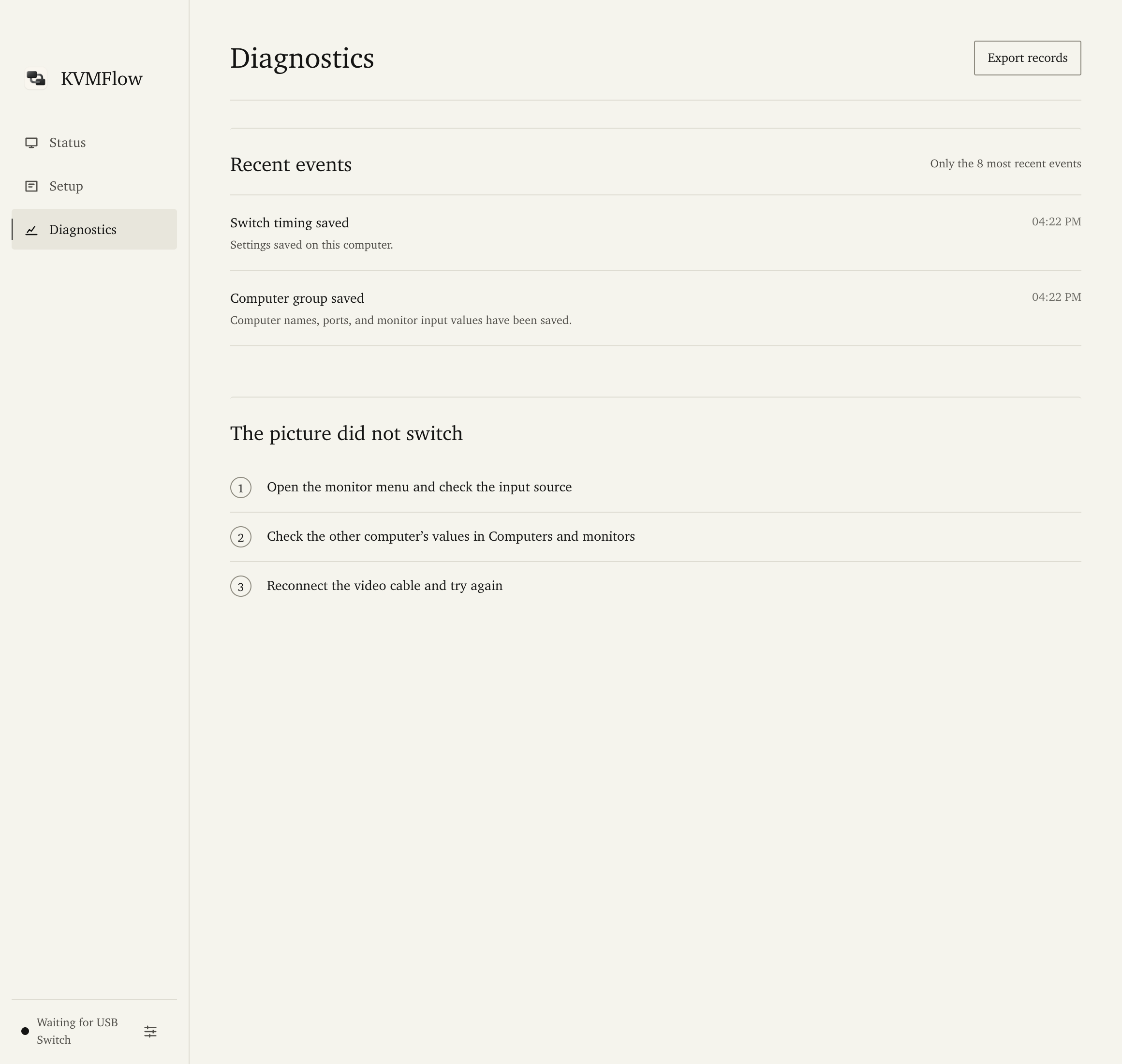The image size is (1122, 1064).
Task: Export records with the top-right button
Action: click(1027, 58)
